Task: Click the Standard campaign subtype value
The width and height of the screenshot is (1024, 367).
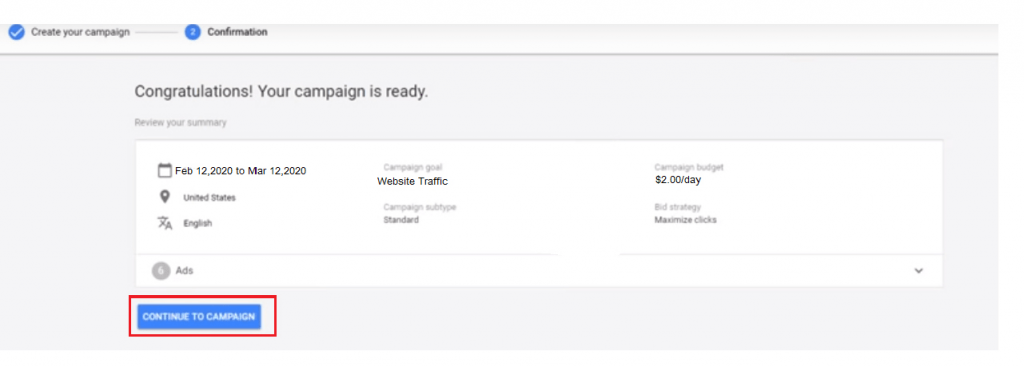Action: click(401, 220)
